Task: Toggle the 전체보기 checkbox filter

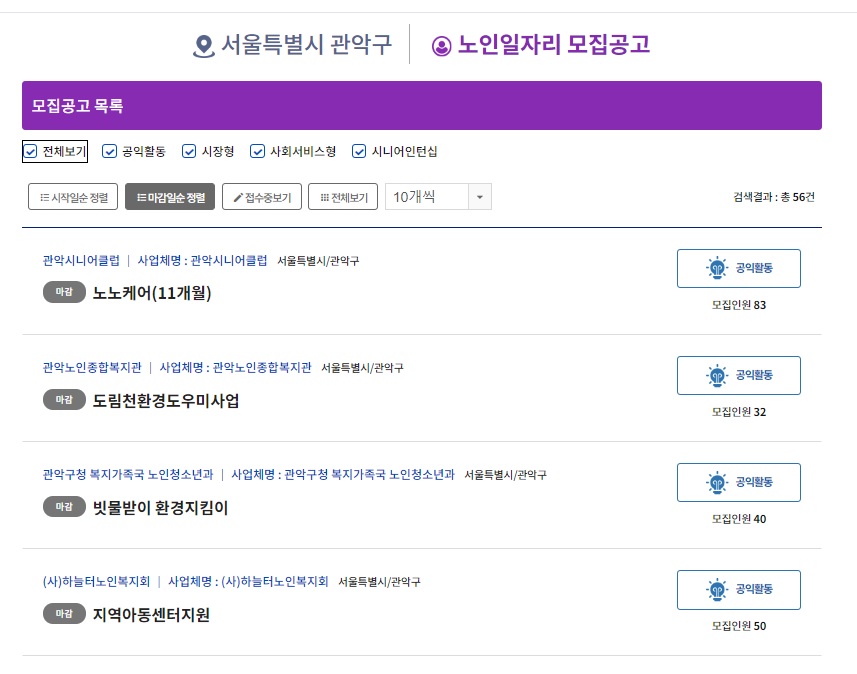Action: 31,151
